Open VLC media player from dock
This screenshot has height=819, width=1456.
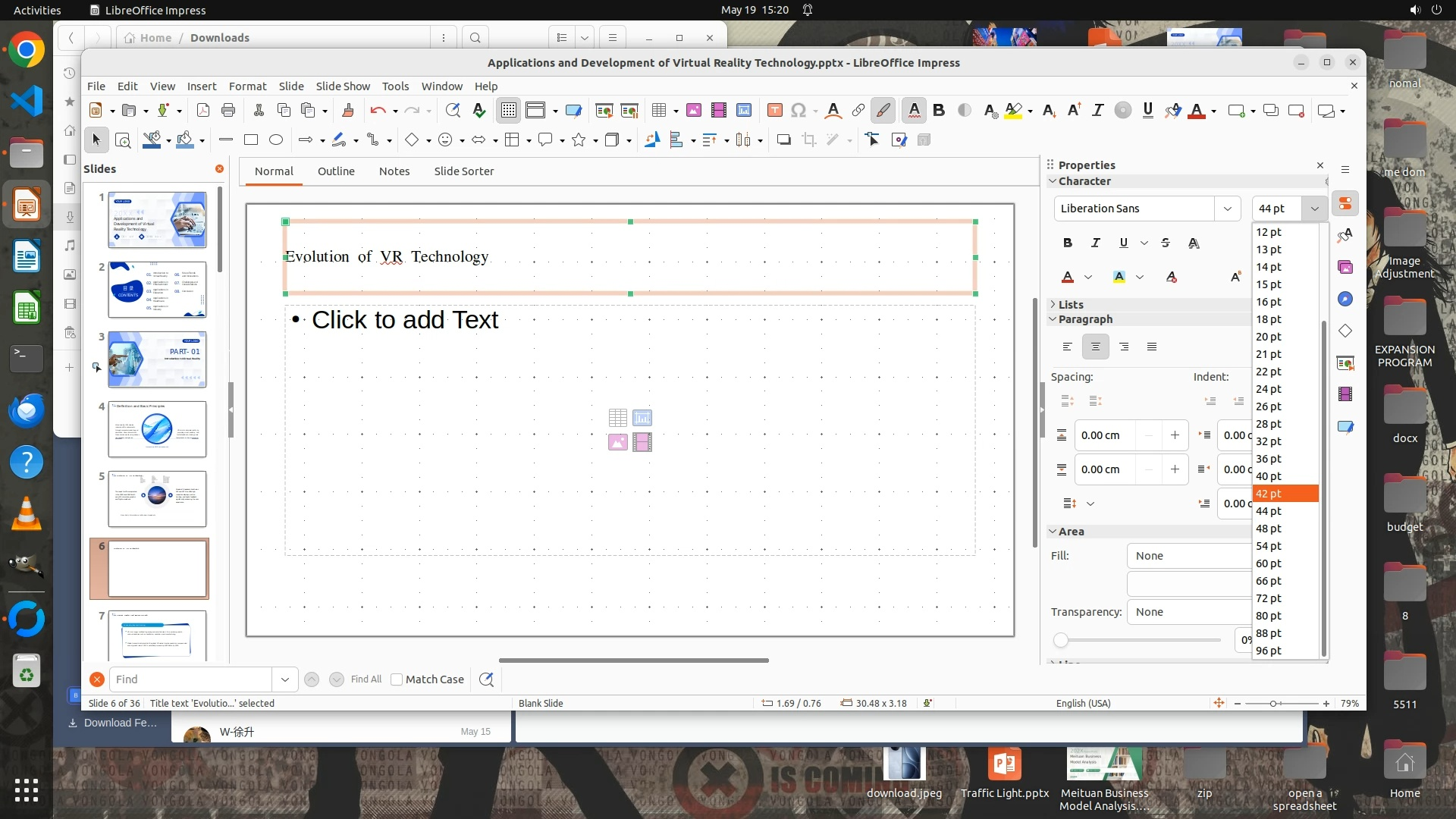click(27, 514)
